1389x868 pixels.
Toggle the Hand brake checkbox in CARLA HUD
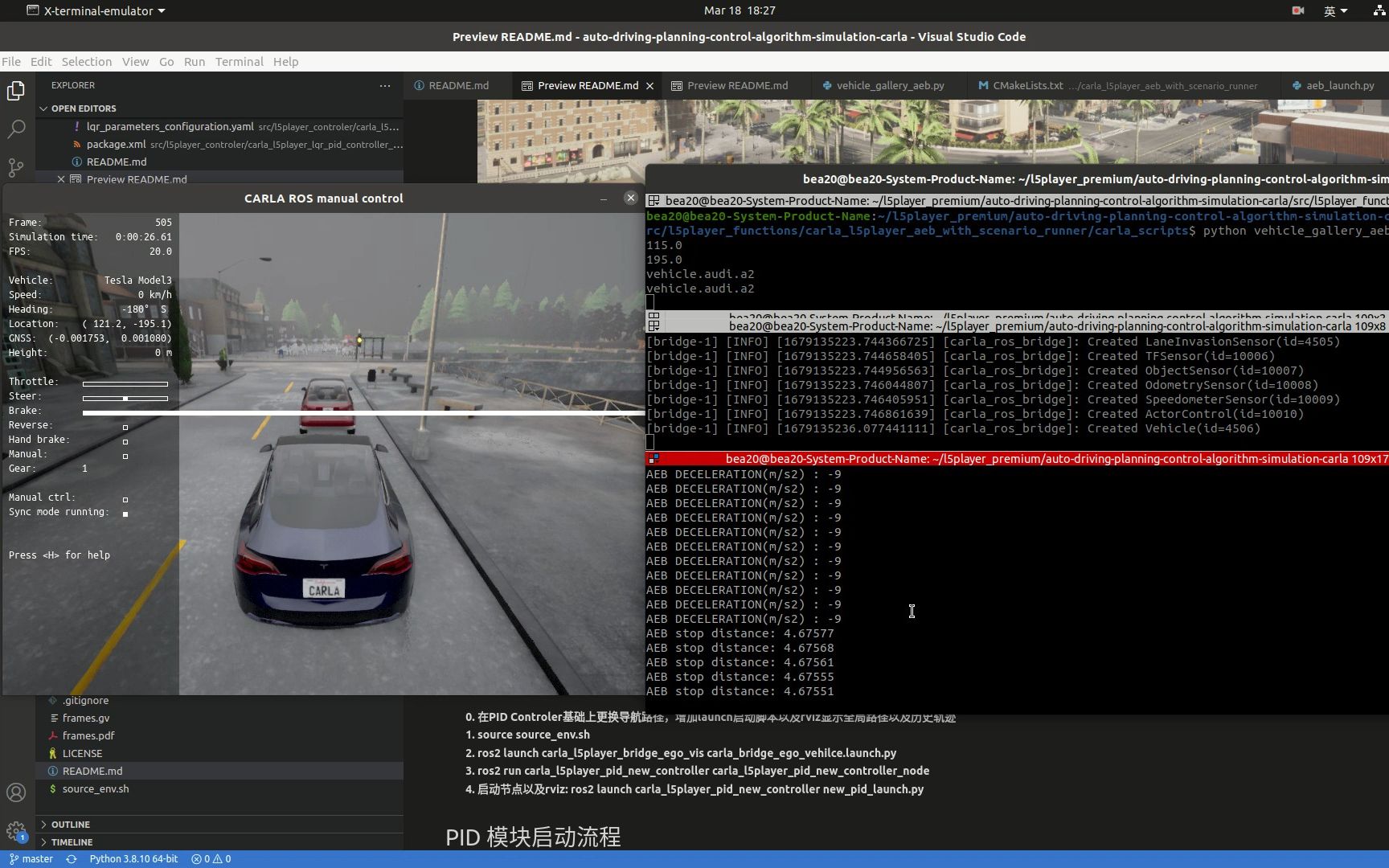125,441
